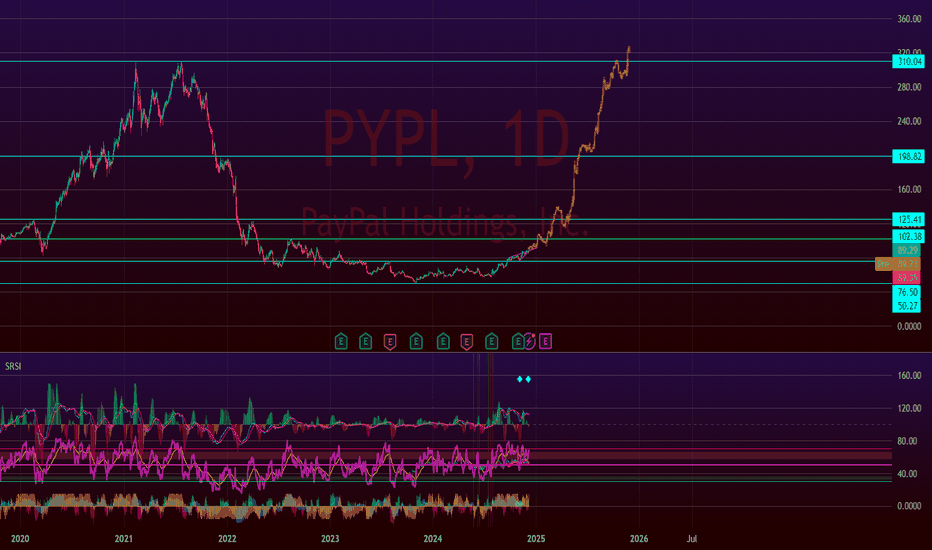
Task: Click the green 89.29 last price label
Action: click(907, 250)
